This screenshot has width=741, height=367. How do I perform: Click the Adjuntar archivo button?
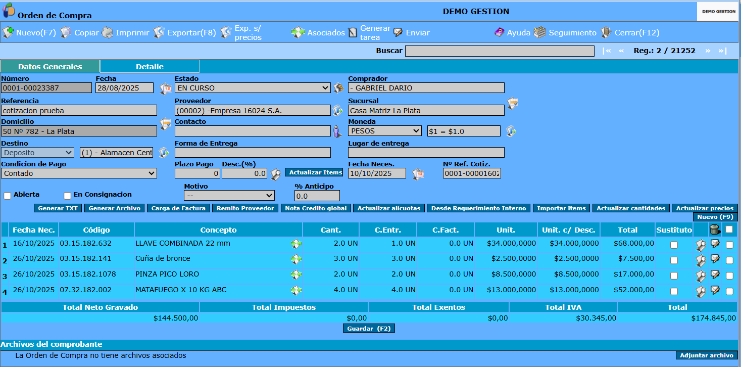pyautogui.click(x=707, y=355)
